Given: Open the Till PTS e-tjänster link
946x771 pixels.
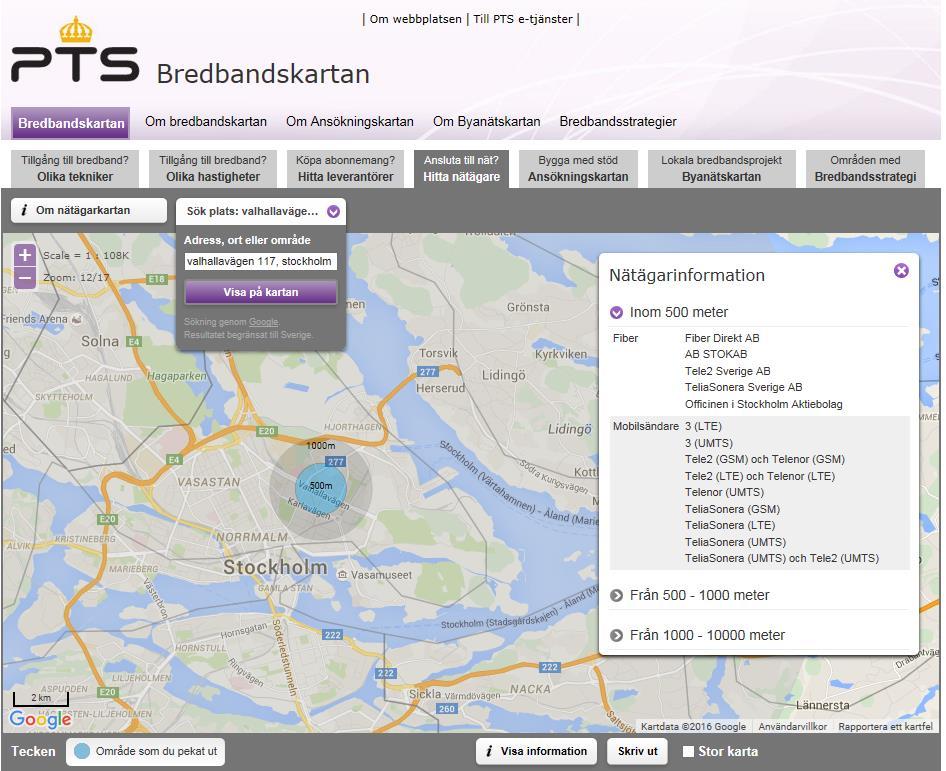Looking at the screenshot, I should [x=522, y=19].
